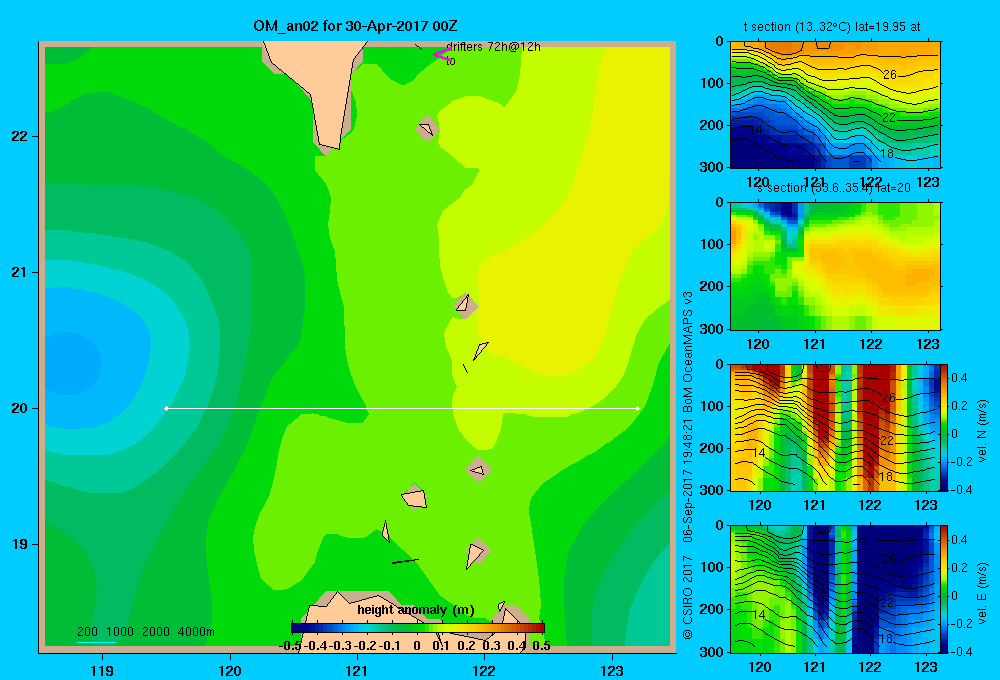The width and height of the screenshot is (1000, 680).
Task: Click longitude tick label 119 on main map
Action: click(x=102, y=670)
